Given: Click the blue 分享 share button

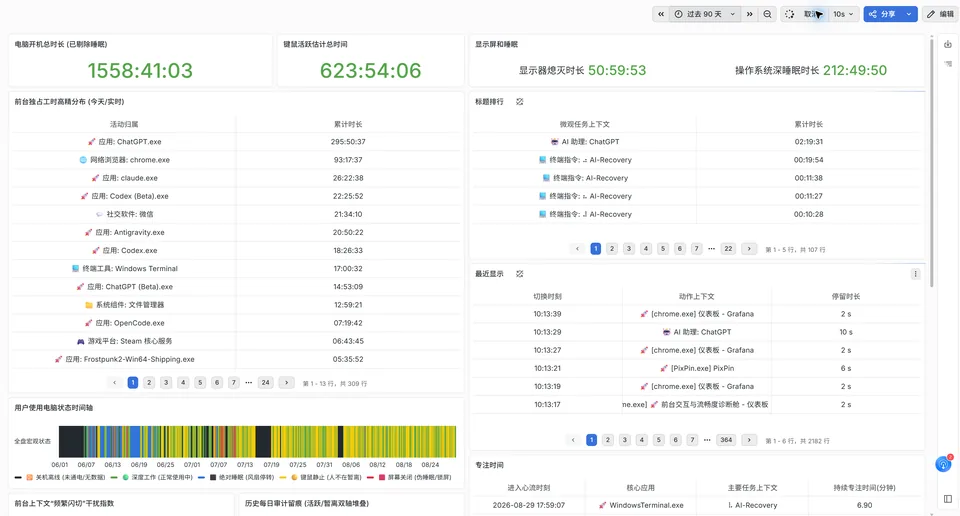Looking at the screenshot, I should (x=882, y=14).
